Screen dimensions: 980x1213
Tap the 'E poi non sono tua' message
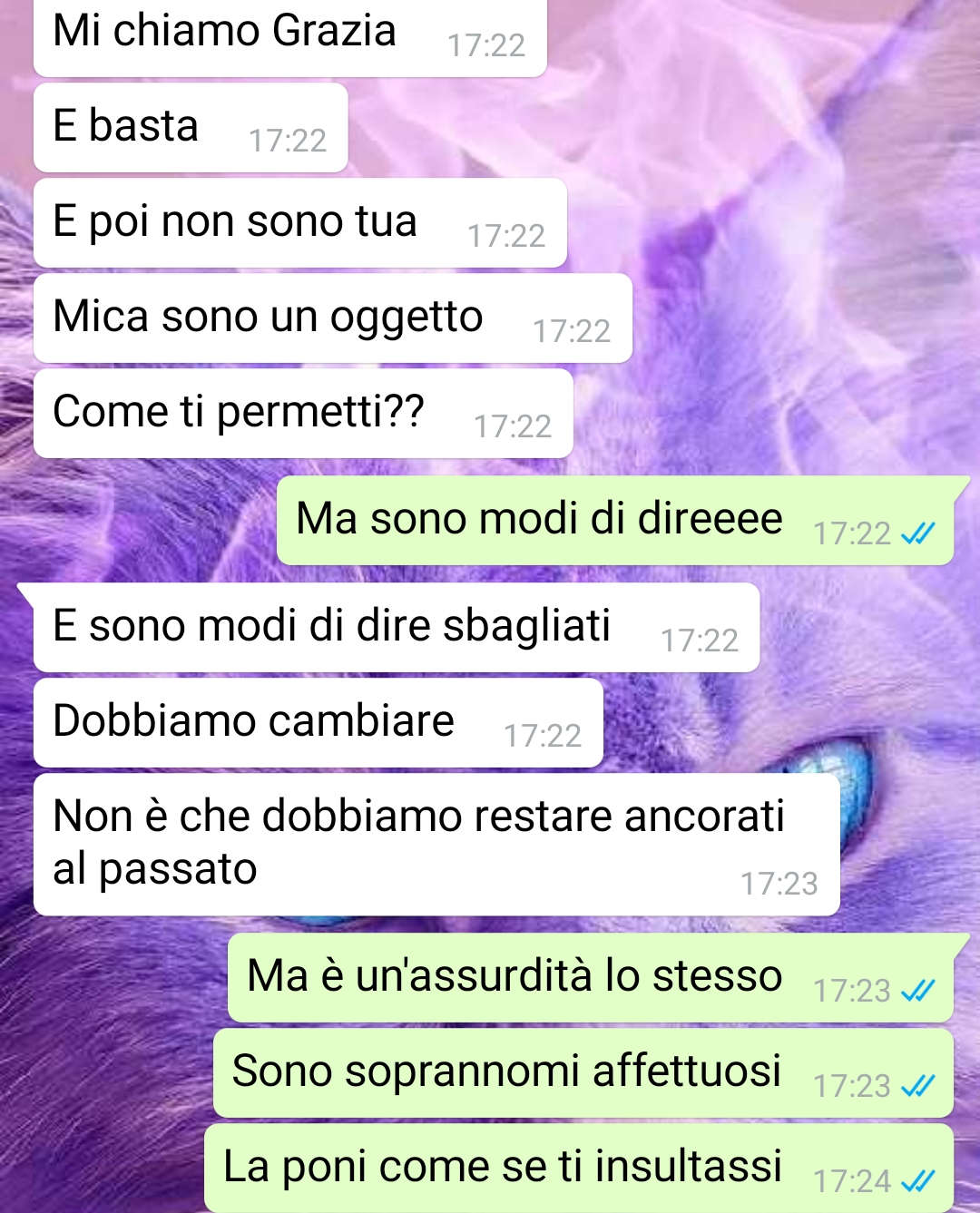[x=300, y=223]
